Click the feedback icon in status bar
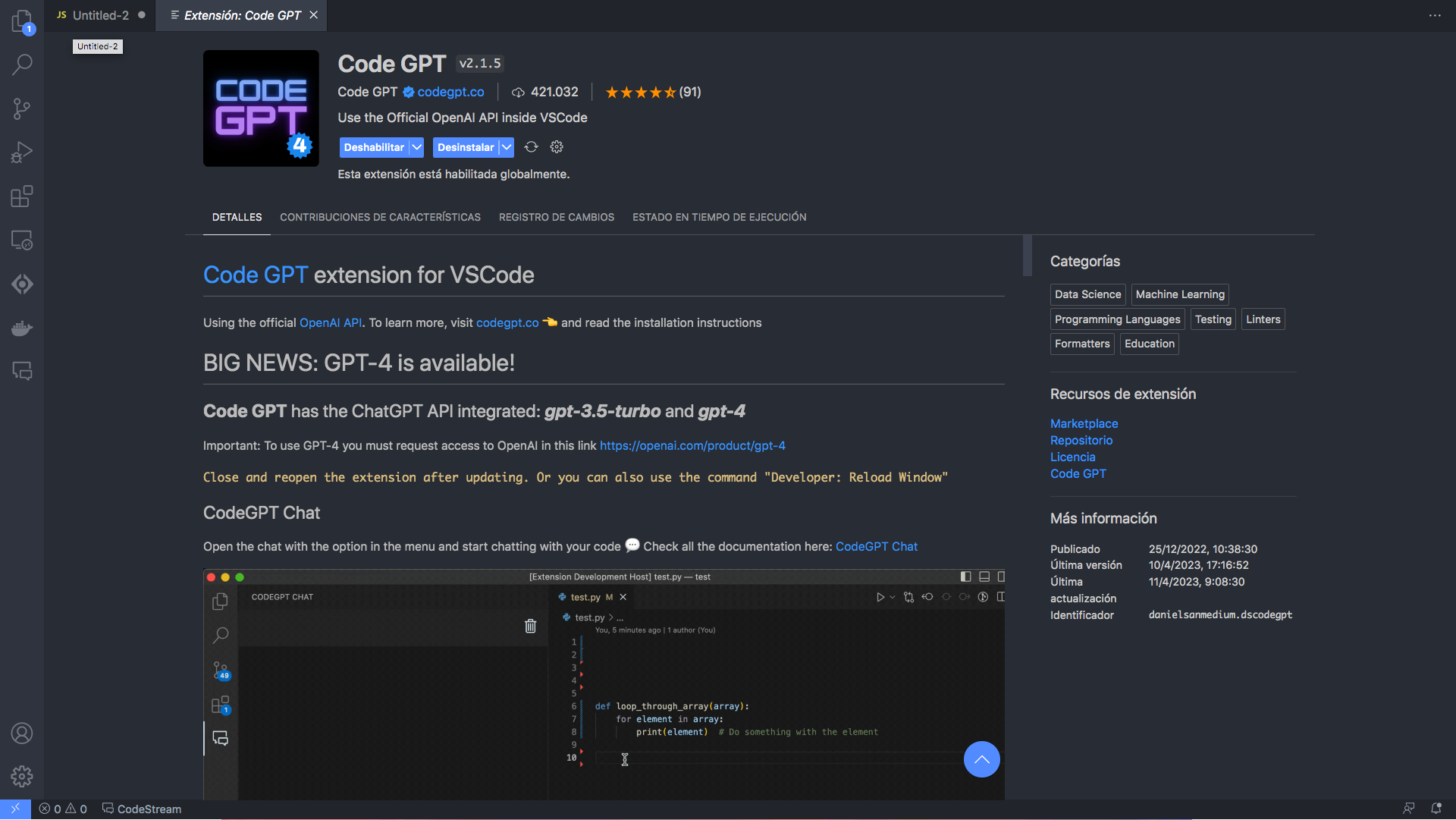1456x820 pixels. point(1409,809)
